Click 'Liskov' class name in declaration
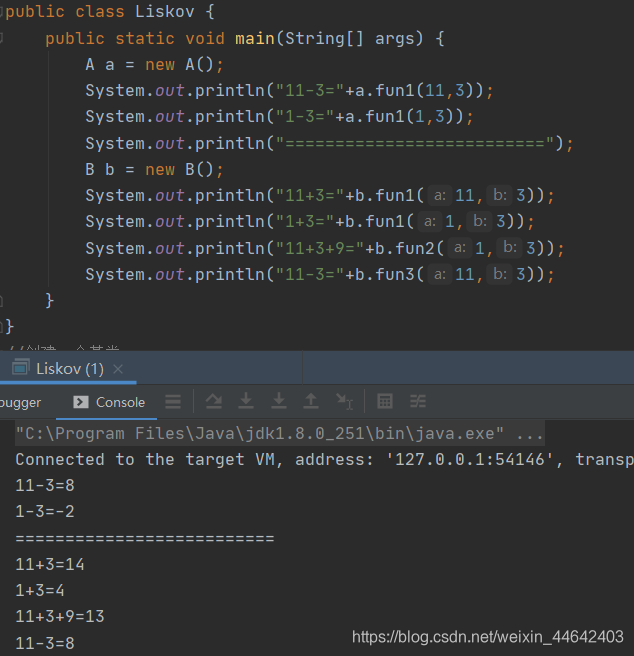634x656 pixels. [164, 12]
